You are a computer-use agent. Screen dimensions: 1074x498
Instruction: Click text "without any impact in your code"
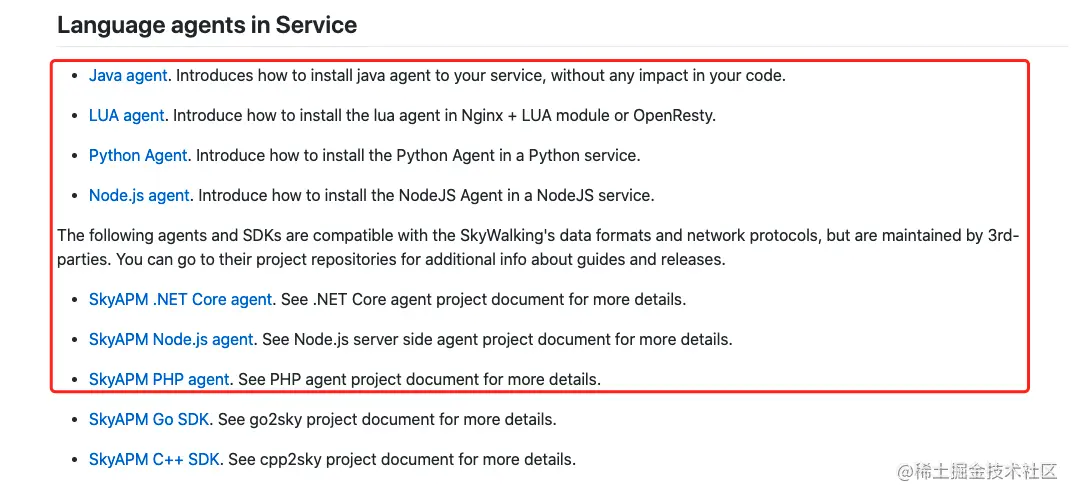(x=667, y=76)
